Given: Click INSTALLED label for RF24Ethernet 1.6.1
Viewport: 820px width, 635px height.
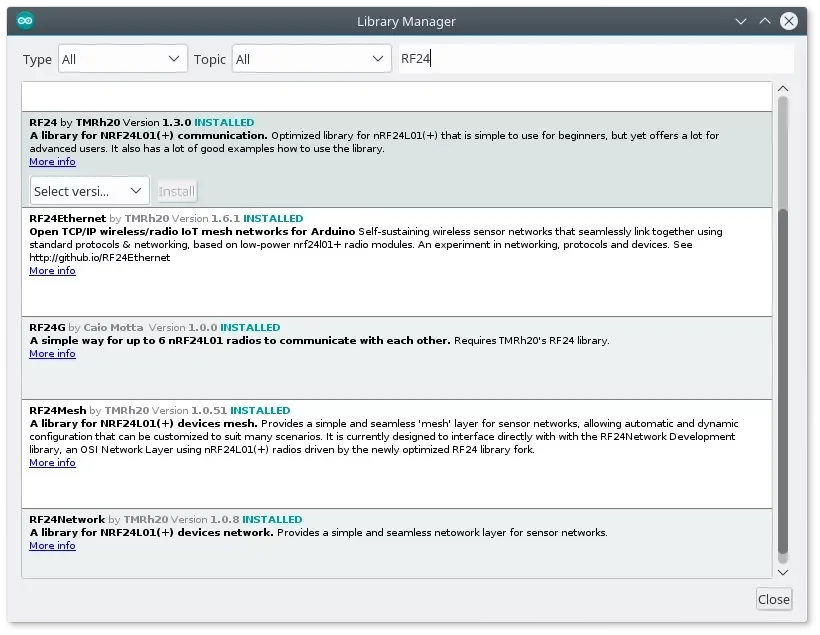Looking at the screenshot, I should [x=273, y=218].
